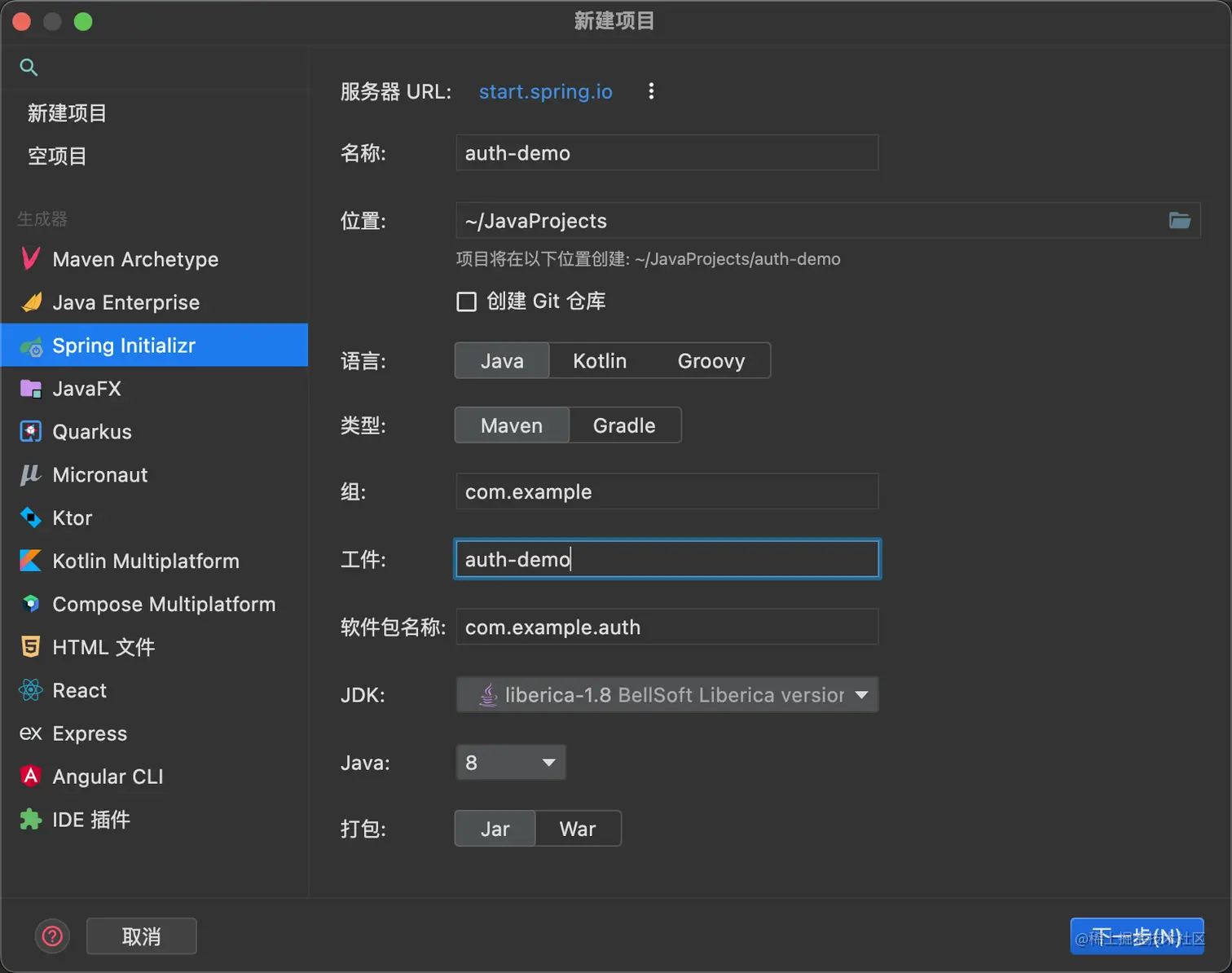Click the 取消 button
Screen dimensions: 1232x973
click(x=142, y=936)
